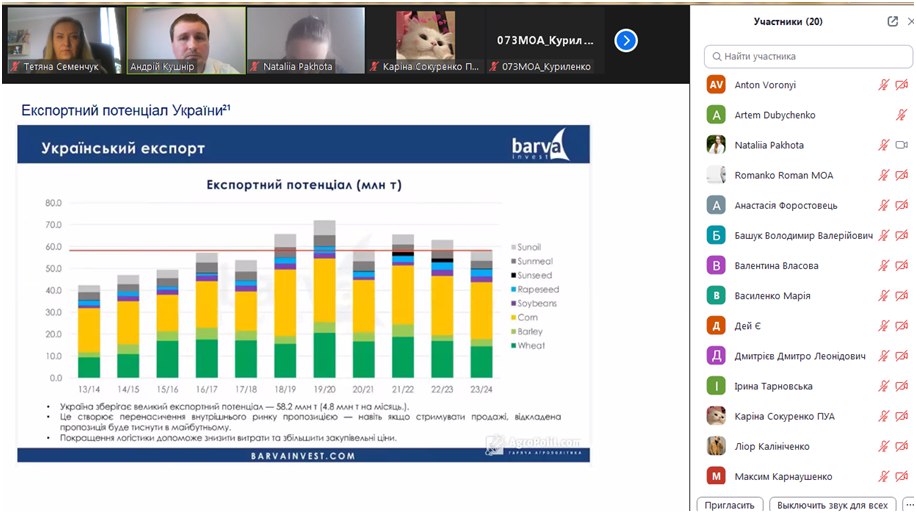Click muted mic icon for Анастасія Форостовець
The height and width of the screenshot is (513, 916).
tap(883, 205)
